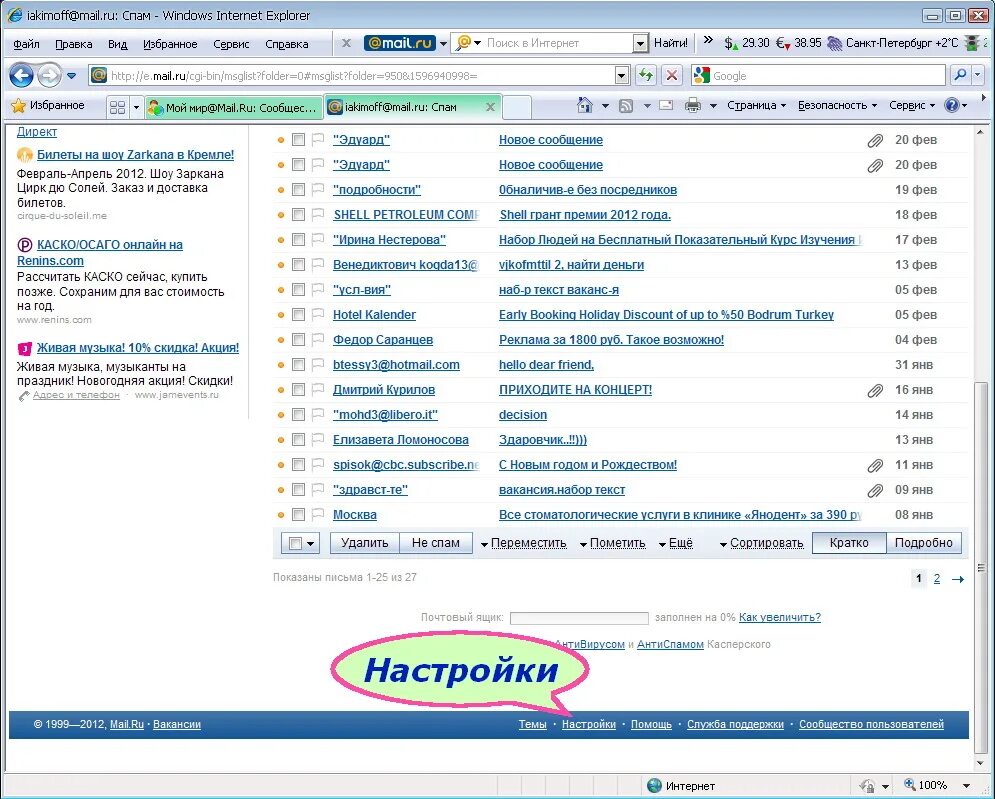Click the Saint Petersburg weather icon
Screen dimensions: 995x799
[x=834, y=43]
